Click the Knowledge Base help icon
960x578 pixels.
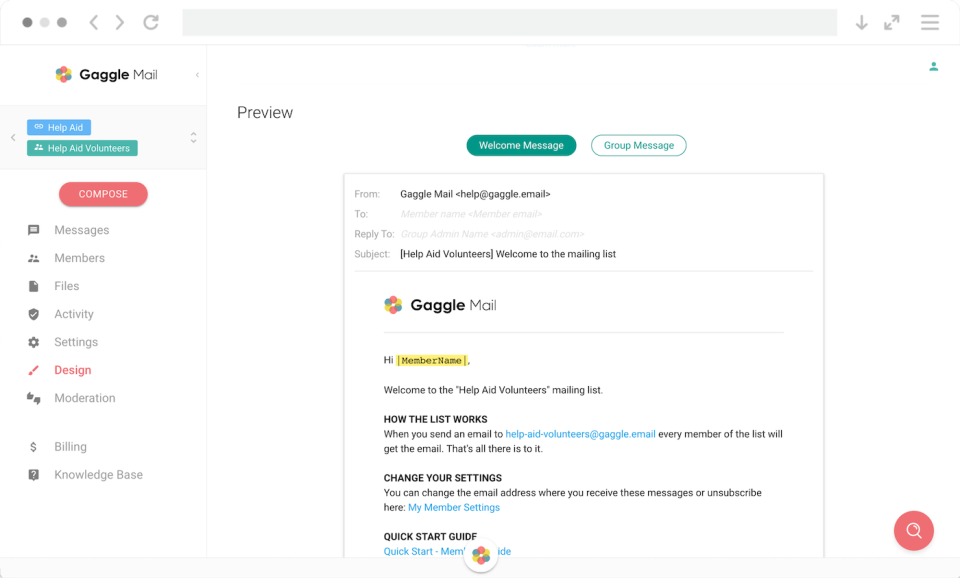point(34,475)
